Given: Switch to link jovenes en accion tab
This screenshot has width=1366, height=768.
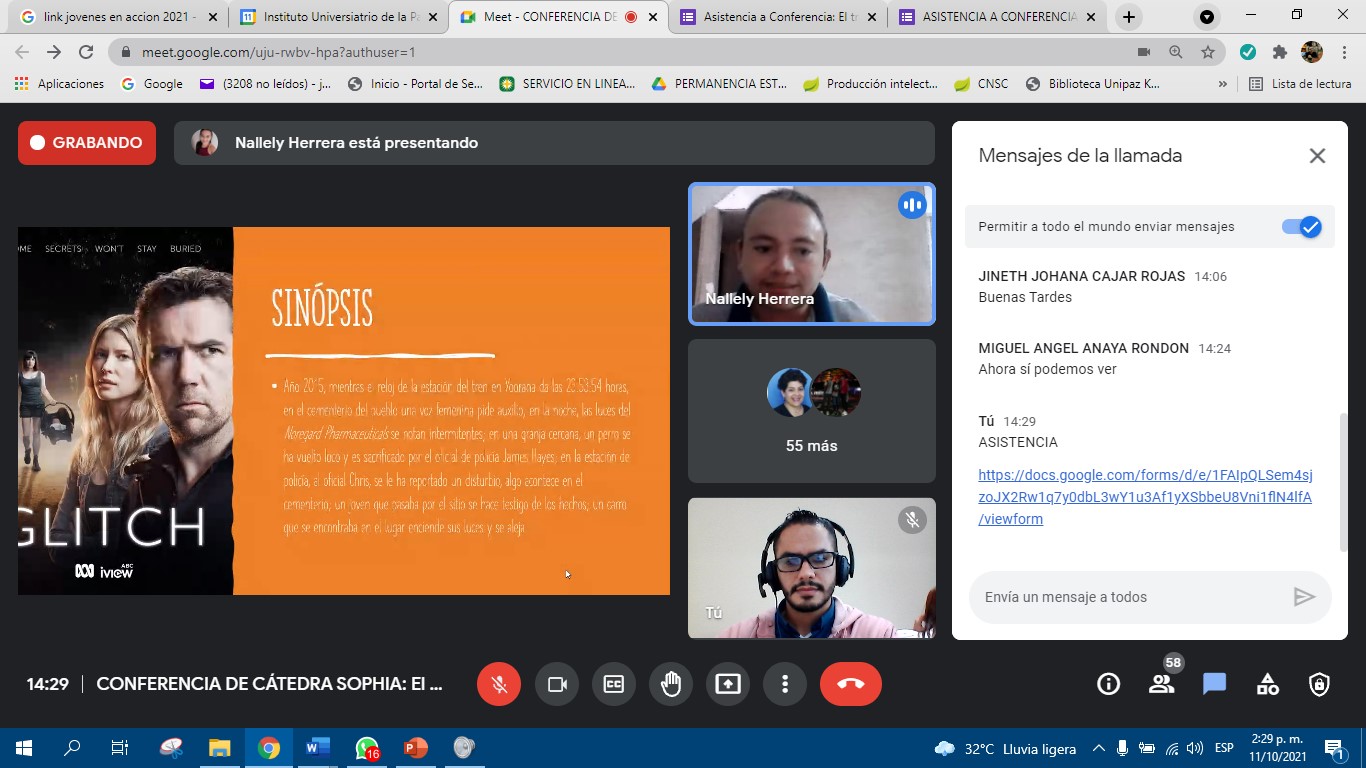Looking at the screenshot, I should 118,17.
